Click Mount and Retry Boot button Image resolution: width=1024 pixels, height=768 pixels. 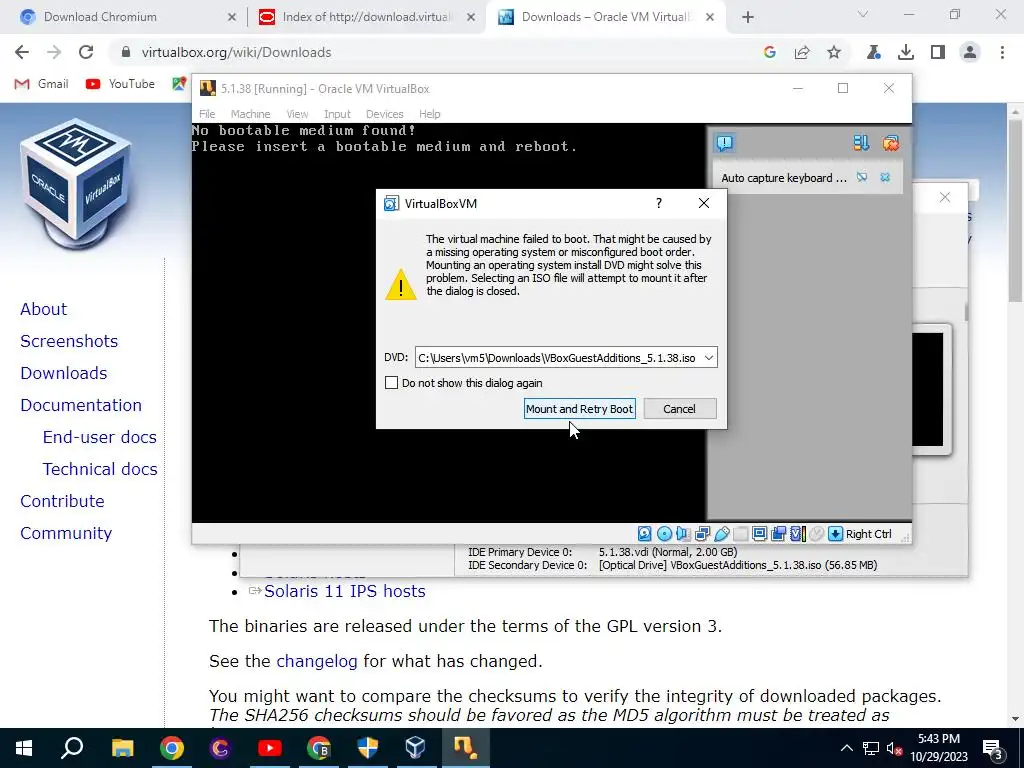tap(579, 409)
